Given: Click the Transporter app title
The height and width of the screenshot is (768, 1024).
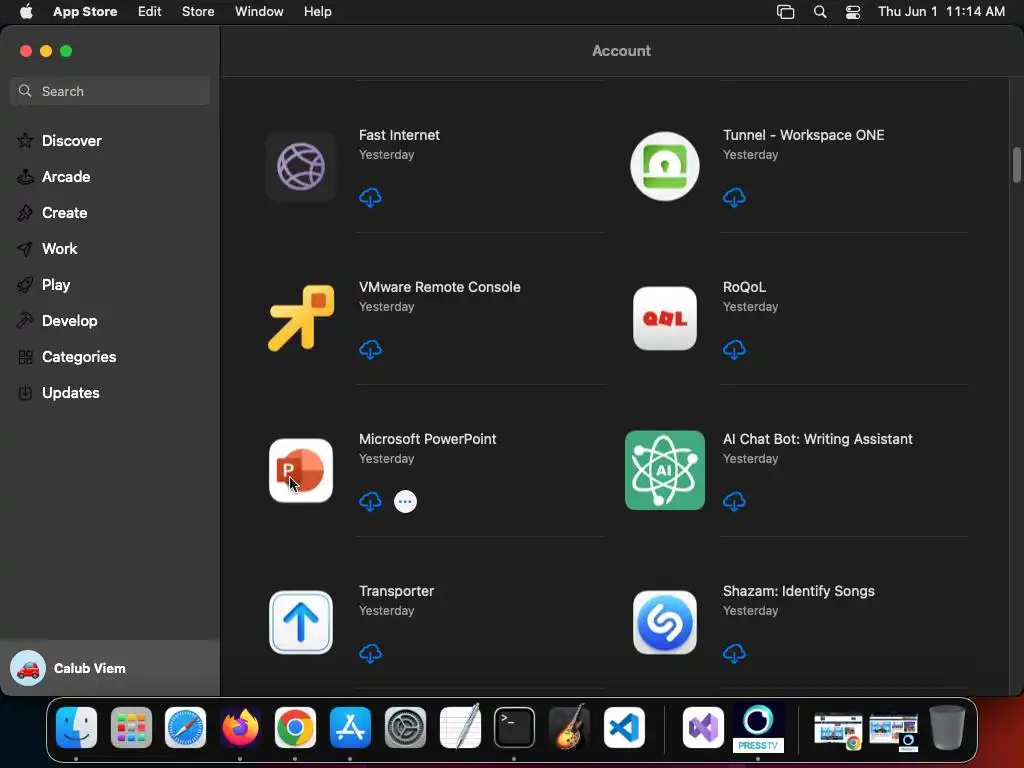Looking at the screenshot, I should pos(396,591).
